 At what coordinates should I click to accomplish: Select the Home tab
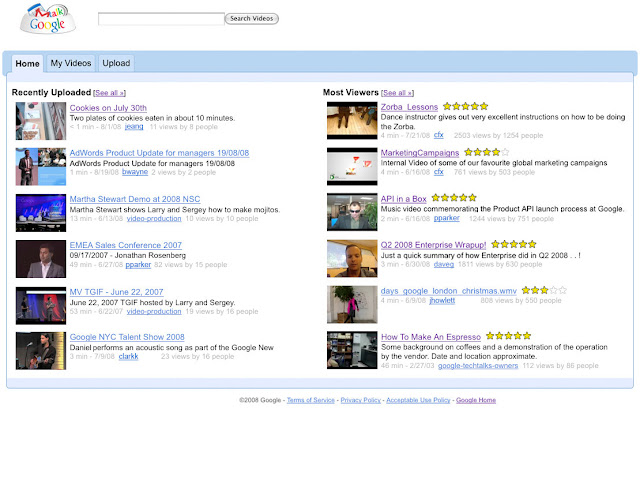pos(28,63)
